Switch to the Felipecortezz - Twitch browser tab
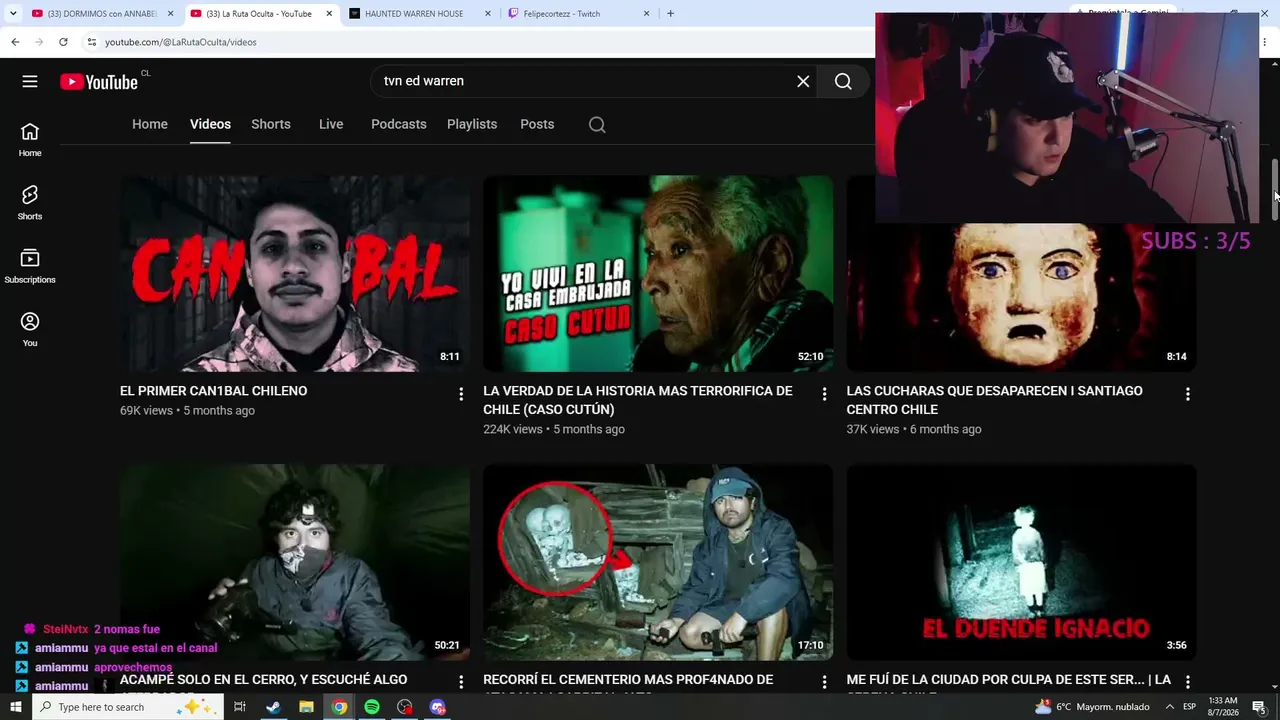The width and height of the screenshot is (1280, 720). click(579, 14)
